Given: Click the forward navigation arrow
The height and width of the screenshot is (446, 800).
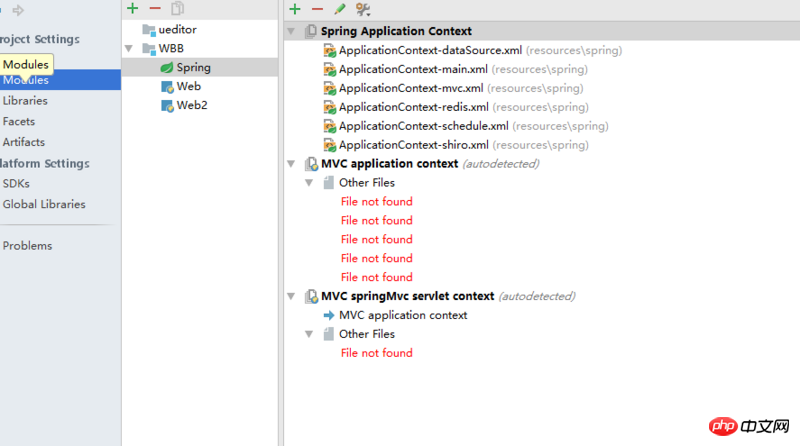Looking at the screenshot, I should [x=18, y=10].
